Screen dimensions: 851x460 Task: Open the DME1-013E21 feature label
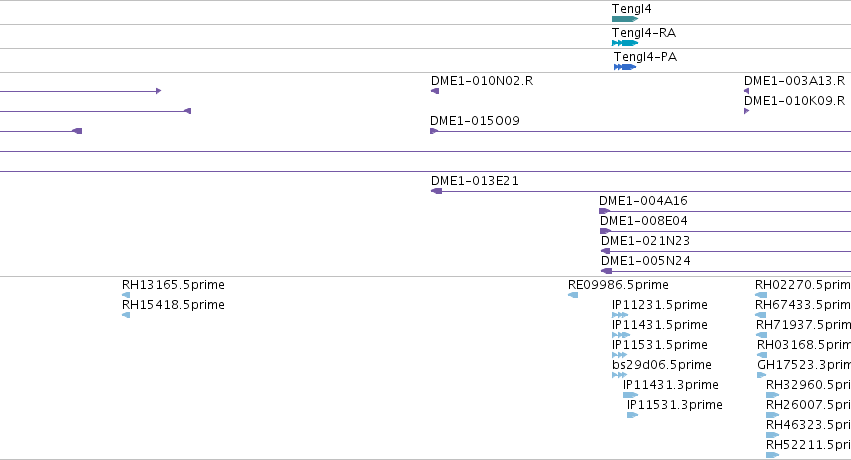(475, 181)
